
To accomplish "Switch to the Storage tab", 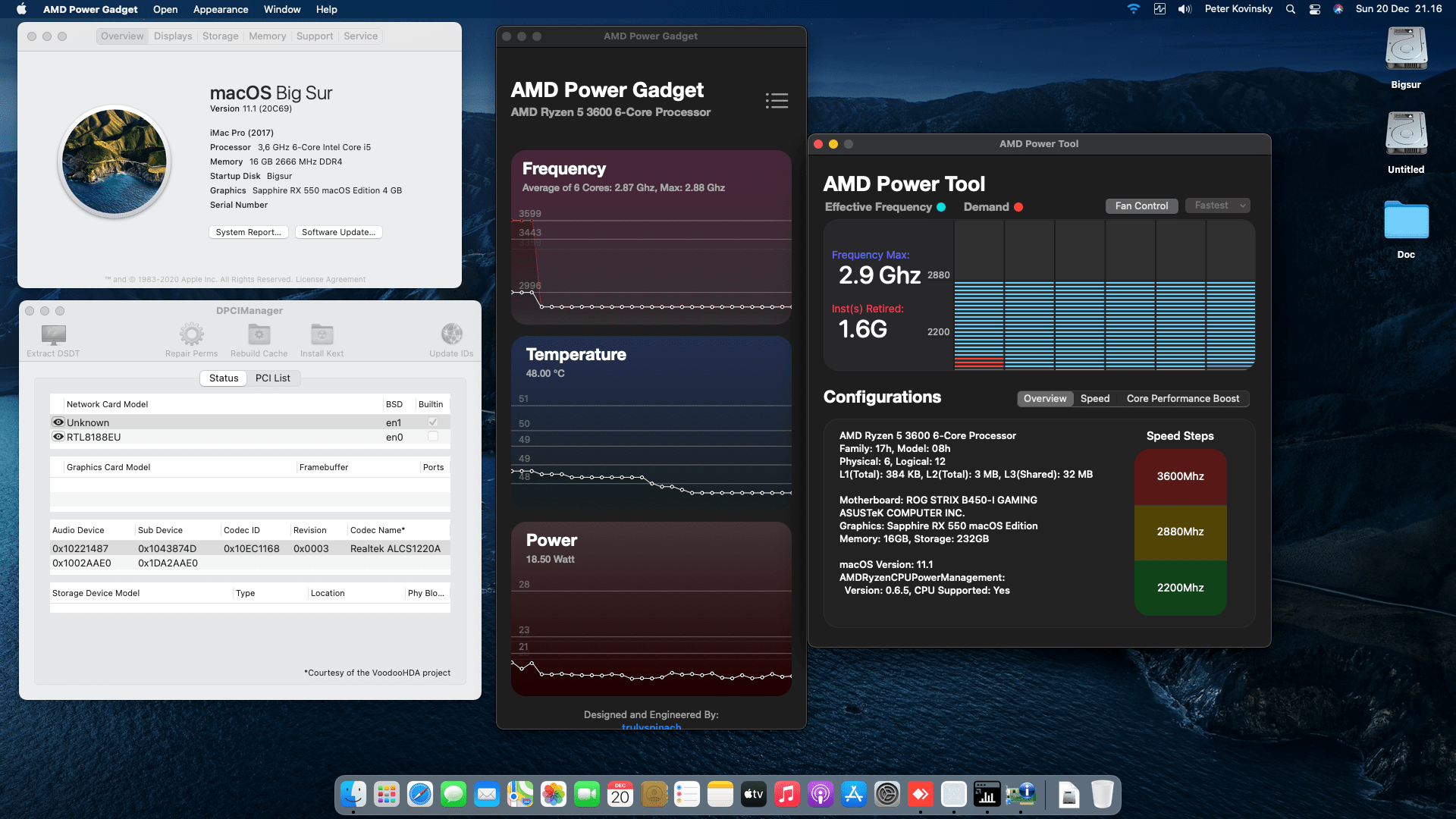I will [221, 36].
